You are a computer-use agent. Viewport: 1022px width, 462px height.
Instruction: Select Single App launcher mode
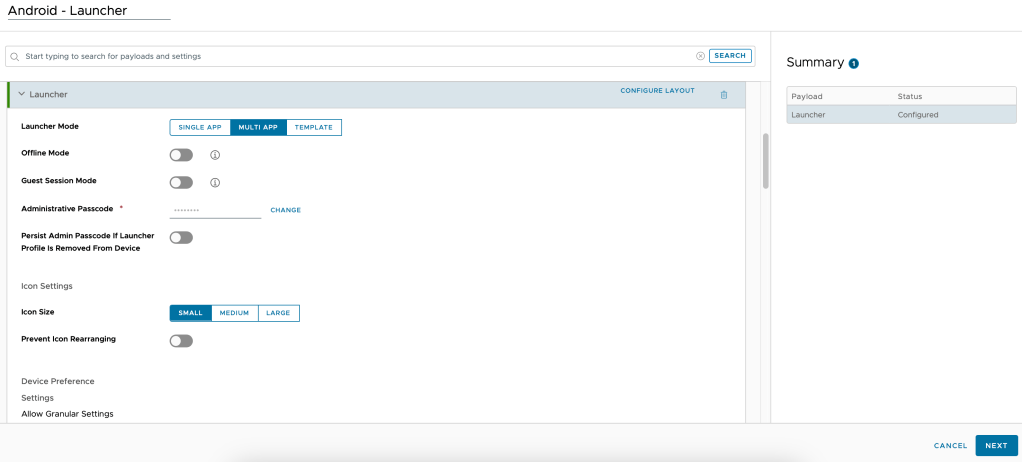pos(200,128)
